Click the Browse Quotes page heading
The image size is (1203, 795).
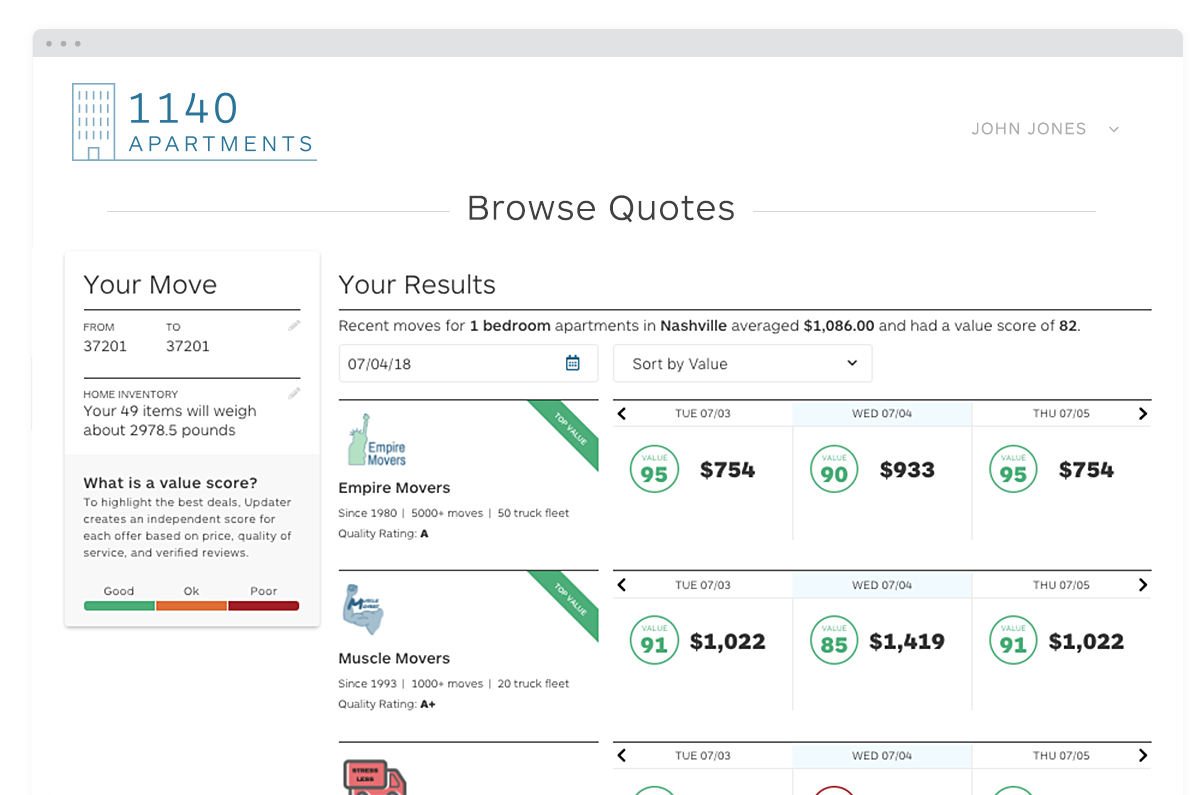click(x=601, y=208)
